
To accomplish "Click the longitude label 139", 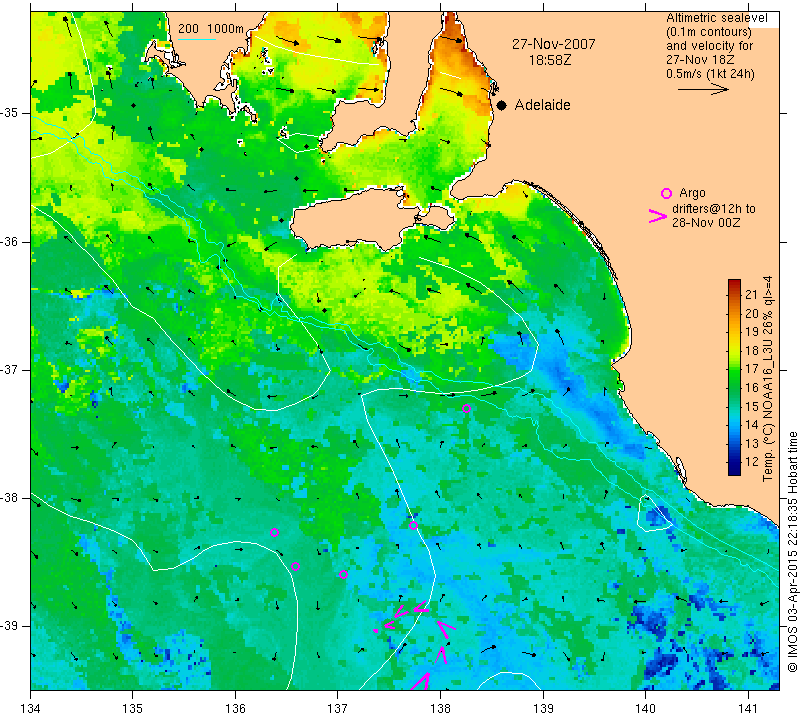I will point(543,709).
